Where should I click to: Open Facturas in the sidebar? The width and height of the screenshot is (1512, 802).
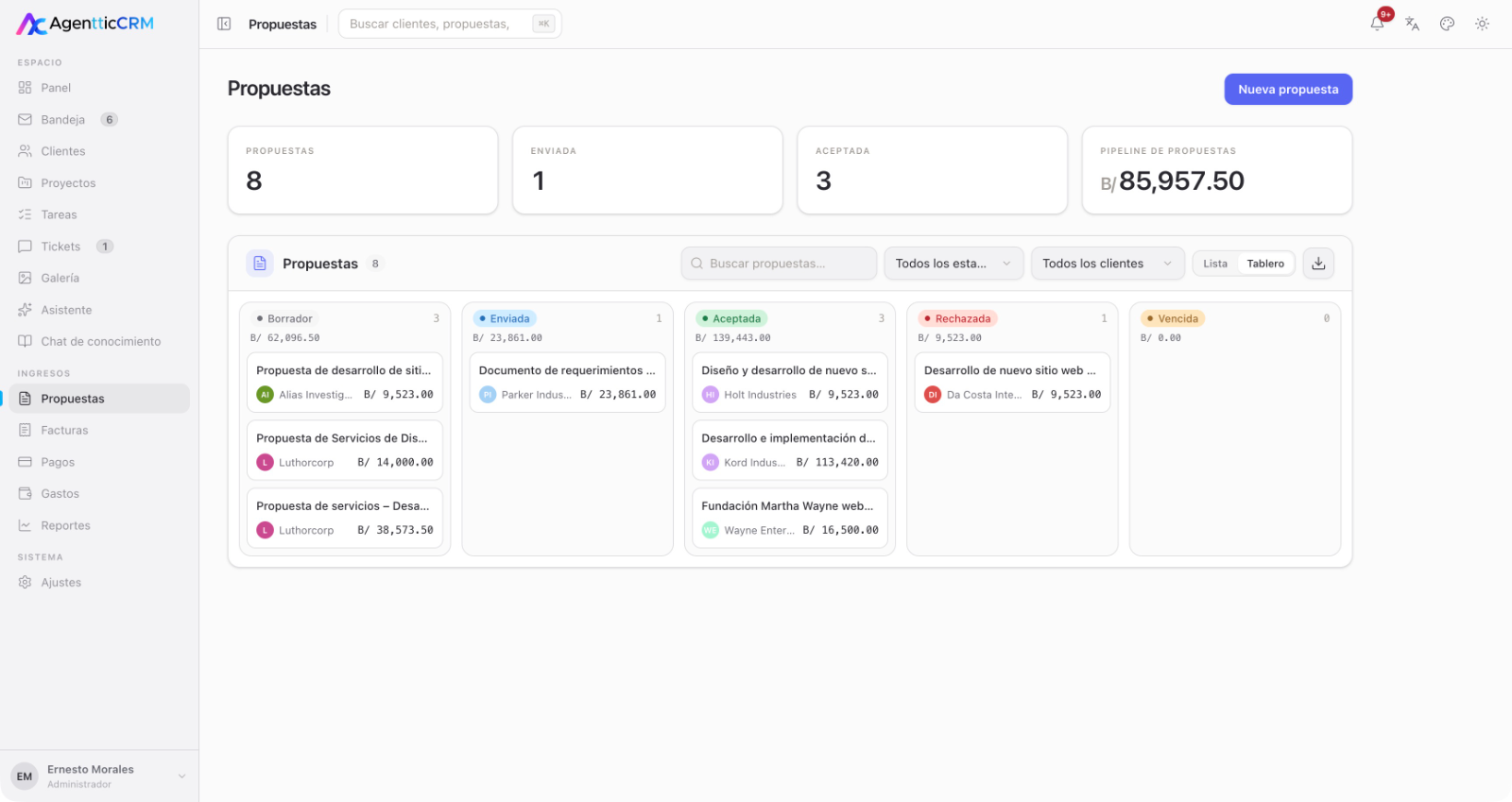99,430
